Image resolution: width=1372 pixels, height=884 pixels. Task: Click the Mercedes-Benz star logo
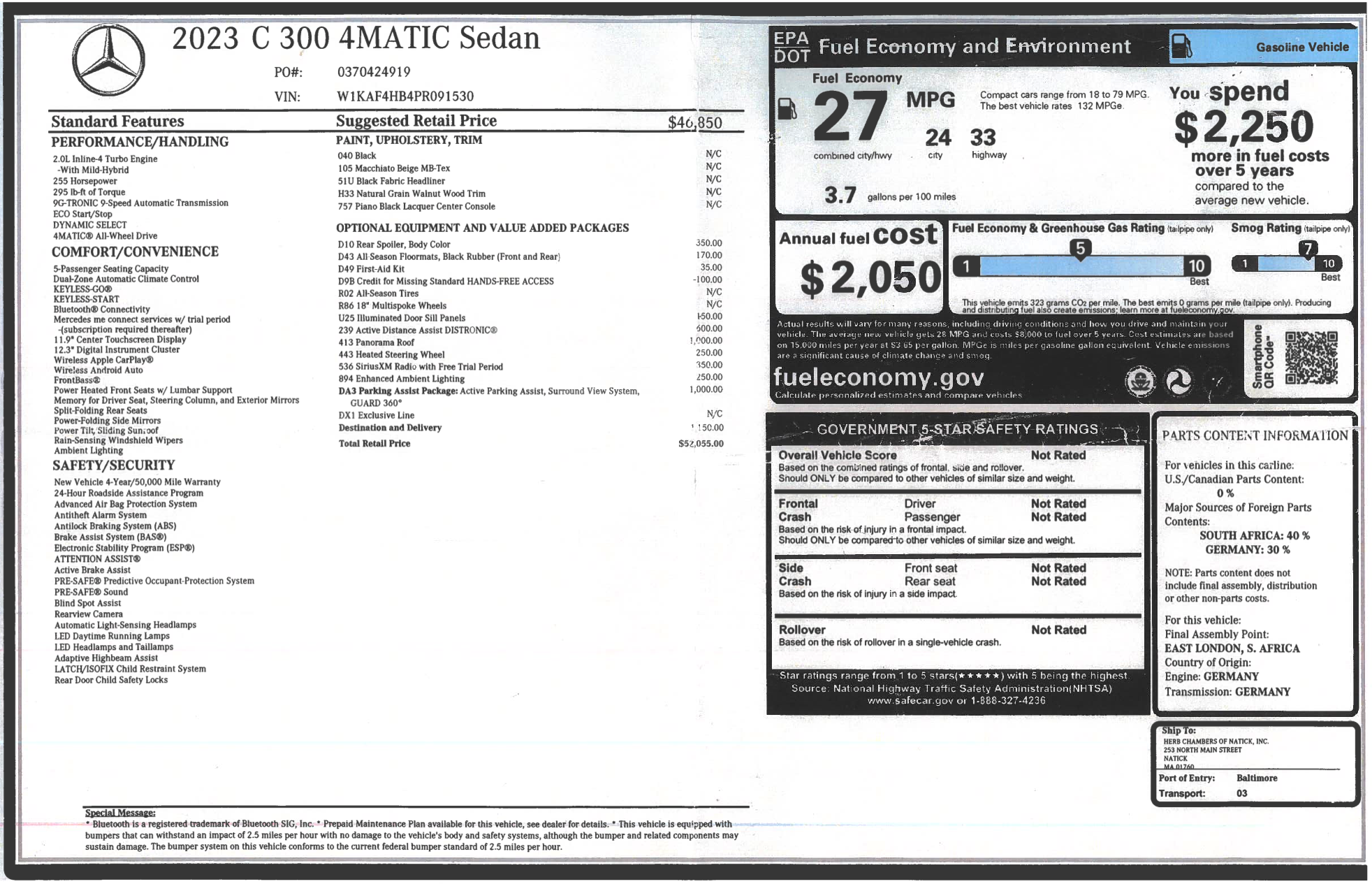108,60
